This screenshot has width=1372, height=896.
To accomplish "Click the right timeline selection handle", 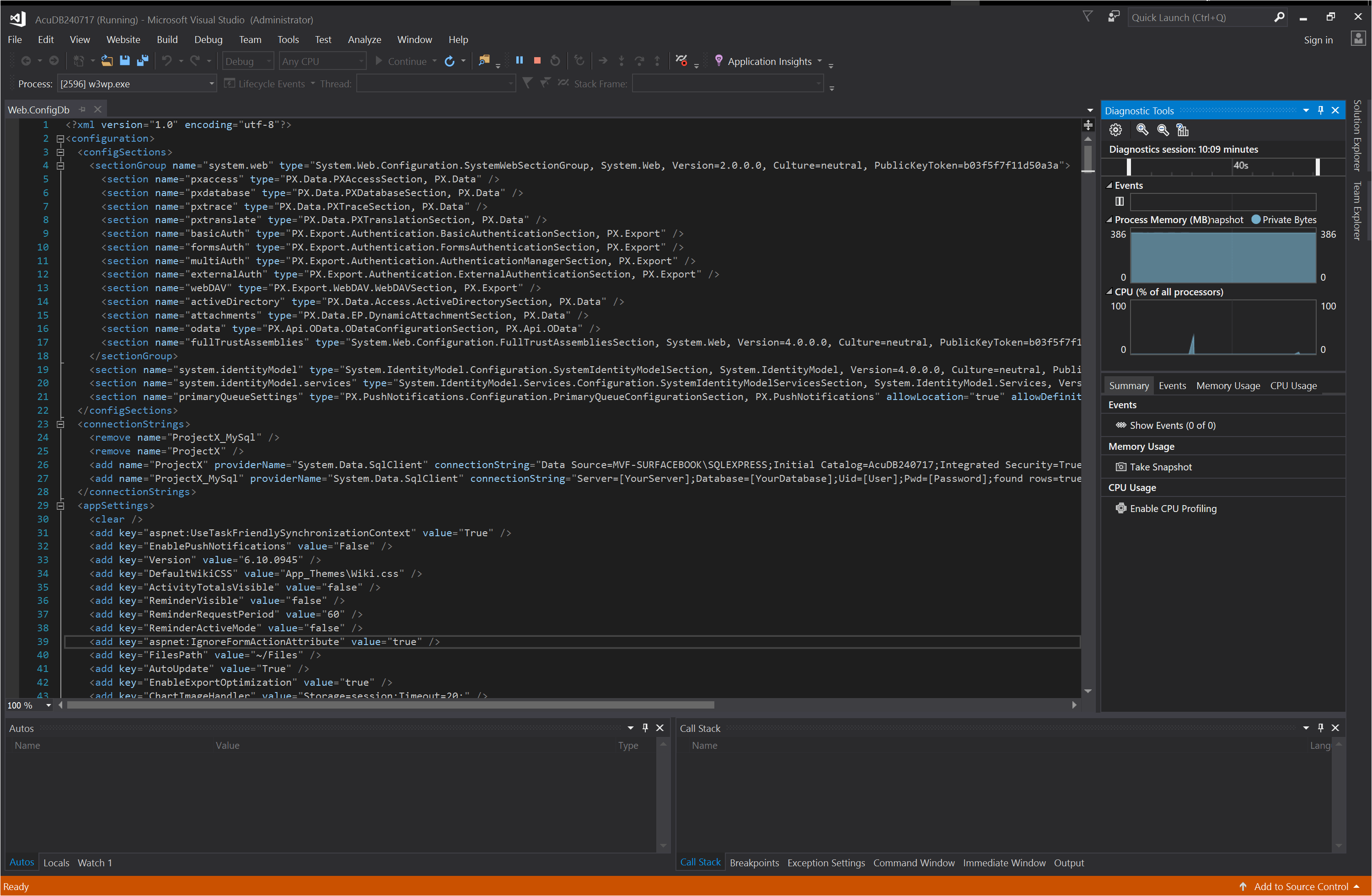I will 1317,166.
